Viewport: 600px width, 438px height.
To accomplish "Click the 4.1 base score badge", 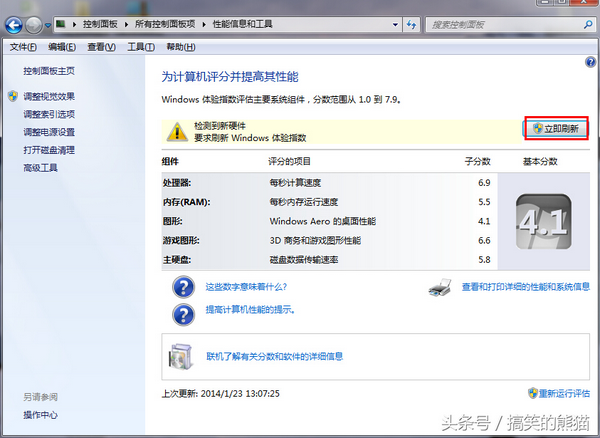I will tap(544, 222).
